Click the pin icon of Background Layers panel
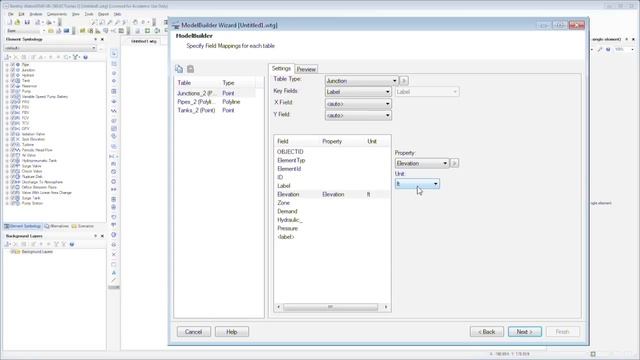This screenshot has height=360, width=640. tap(96, 236)
